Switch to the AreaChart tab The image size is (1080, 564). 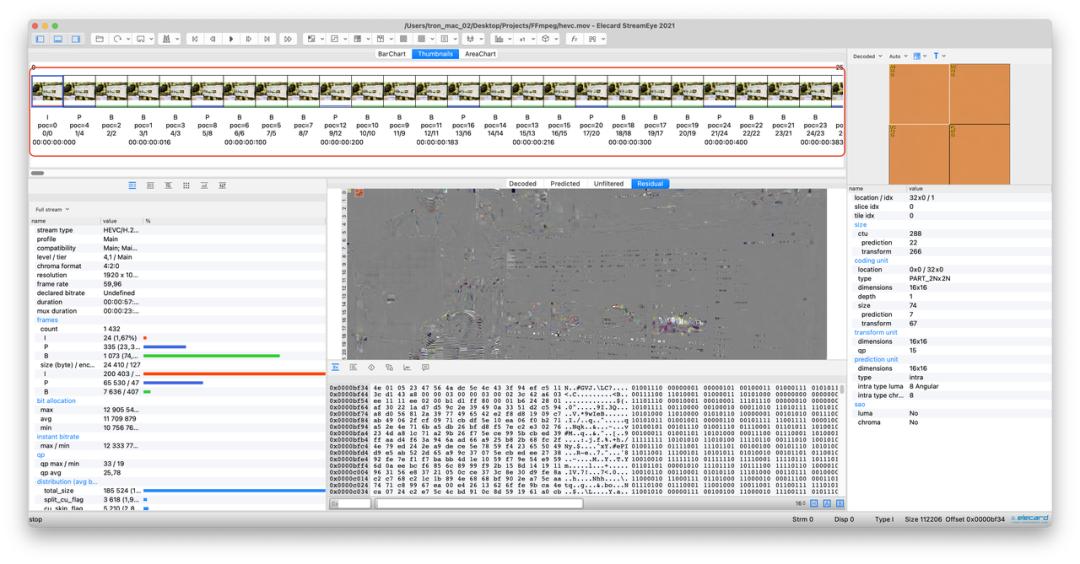pyautogui.click(x=481, y=53)
